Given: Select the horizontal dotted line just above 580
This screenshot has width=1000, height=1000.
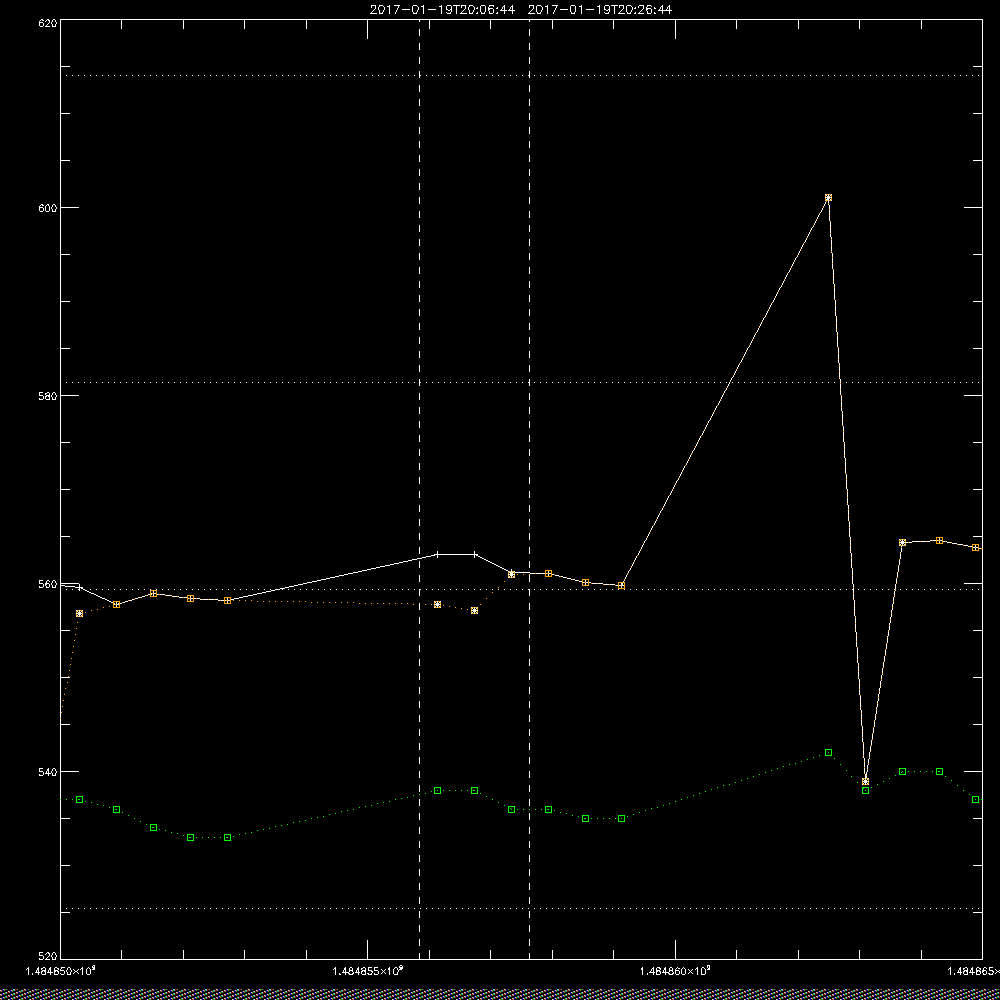Looking at the screenshot, I should [521, 383].
